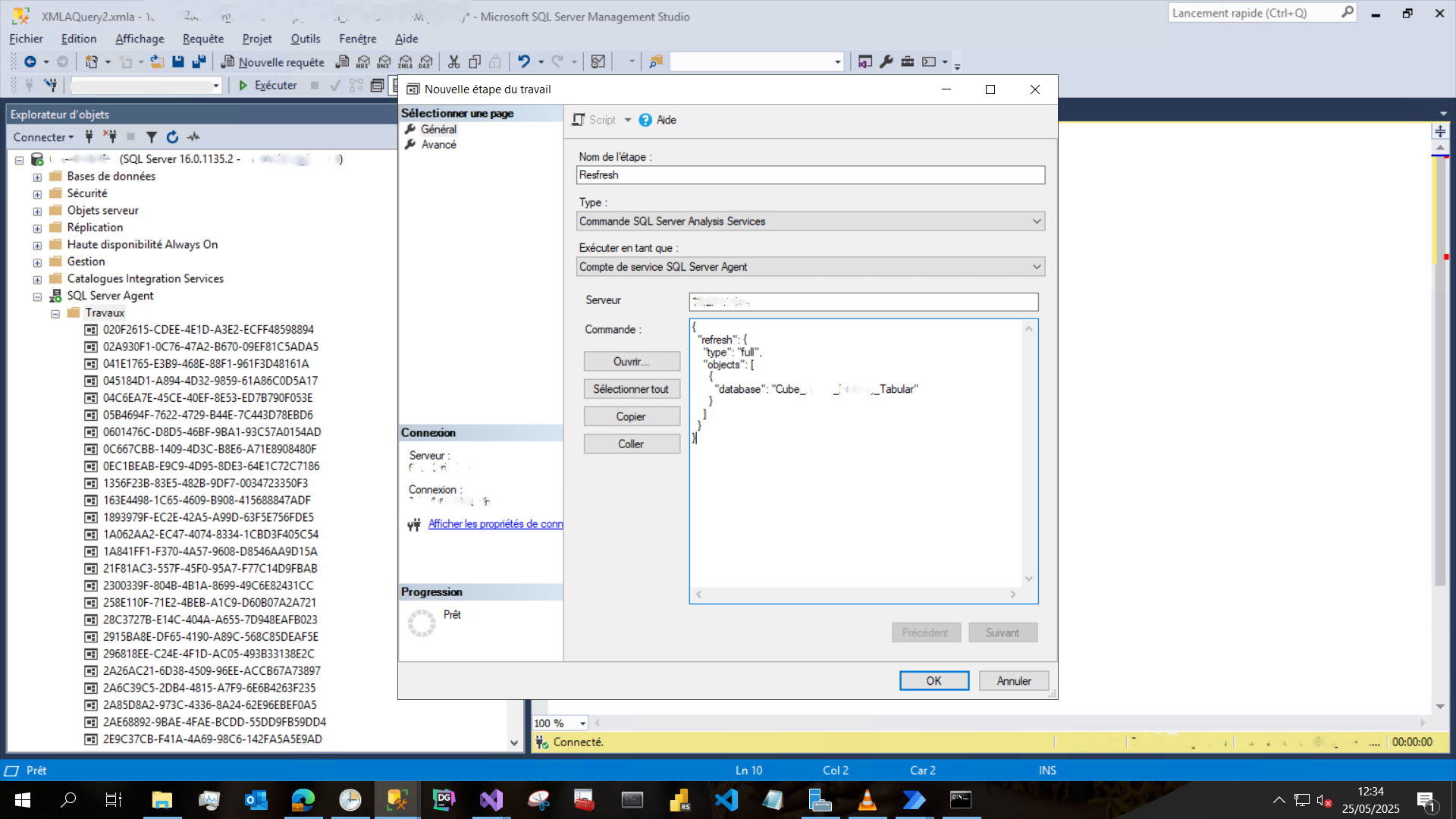
Task: Expand the Objets serveur node
Action: [x=37, y=211]
